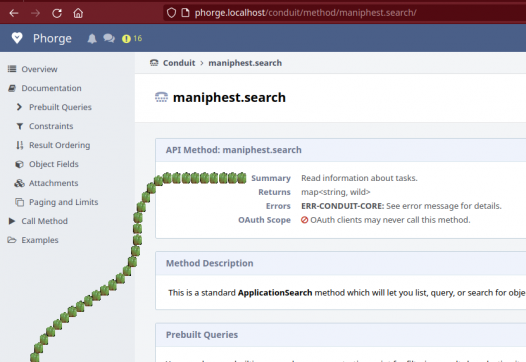Screen dimensions: 526x362
Task: Click the 'map<string, wild>' value
Action: click(336, 192)
